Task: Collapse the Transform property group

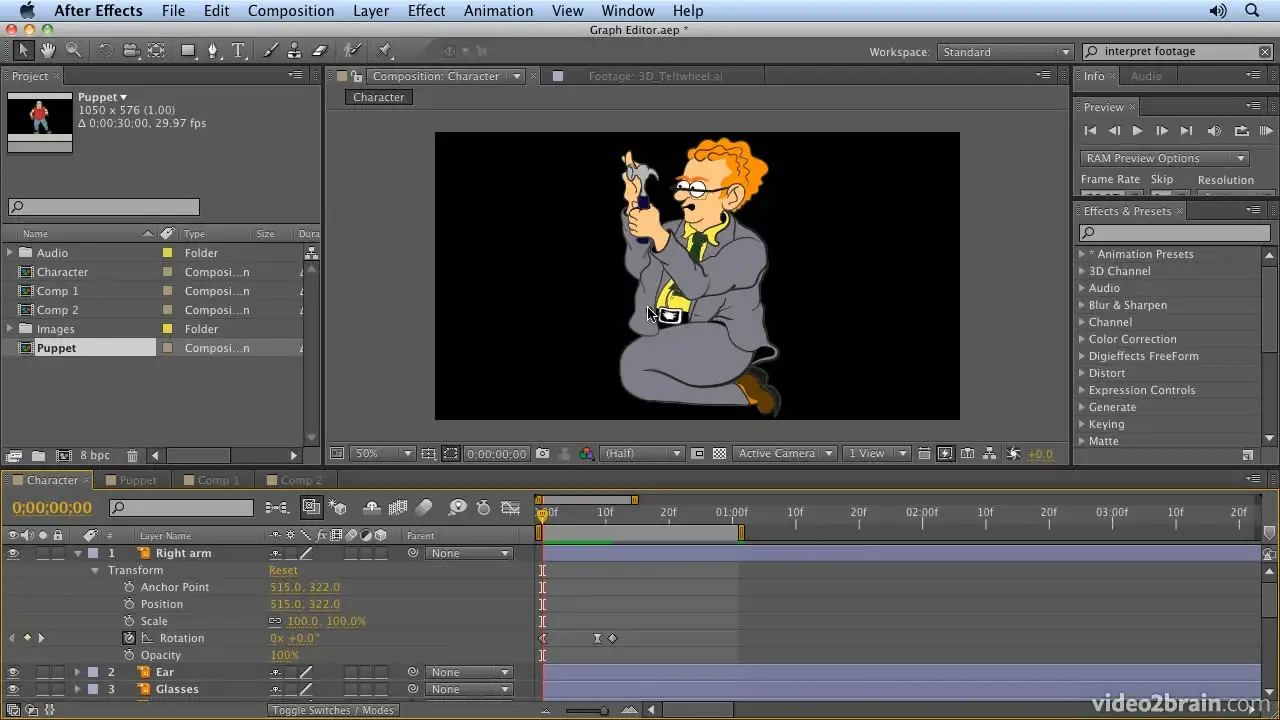Action: pyautogui.click(x=96, y=570)
